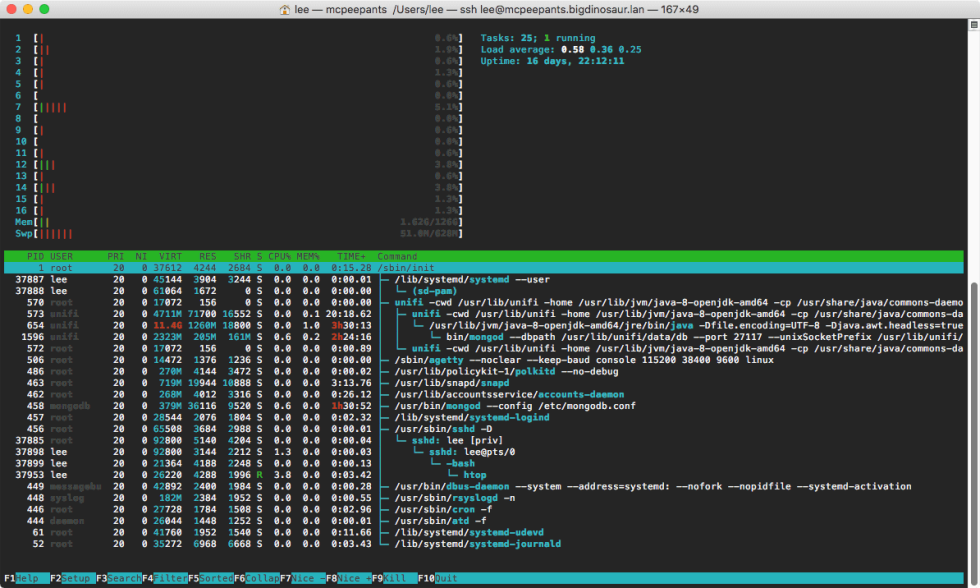Select the dbus-daemon process row
980x588 pixels.
pyautogui.click(x=484, y=487)
